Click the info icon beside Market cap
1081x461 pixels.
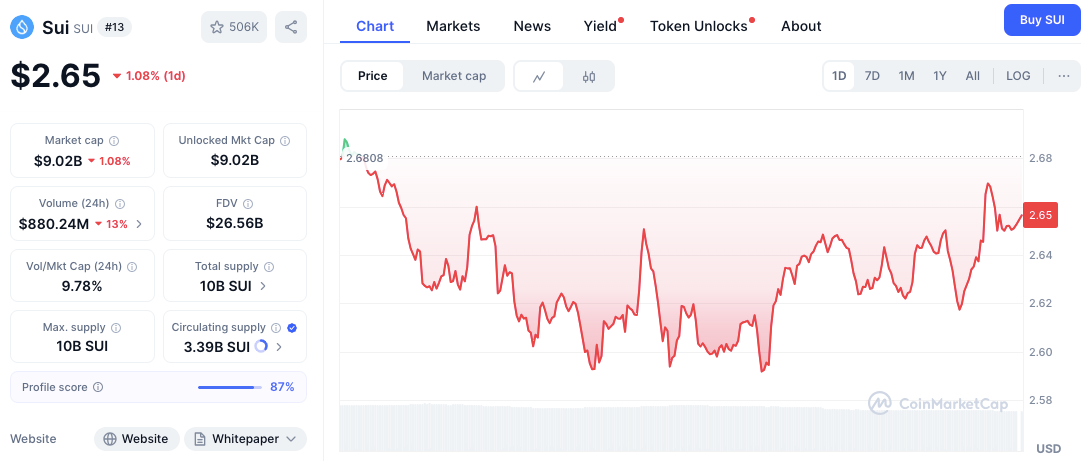(x=114, y=141)
